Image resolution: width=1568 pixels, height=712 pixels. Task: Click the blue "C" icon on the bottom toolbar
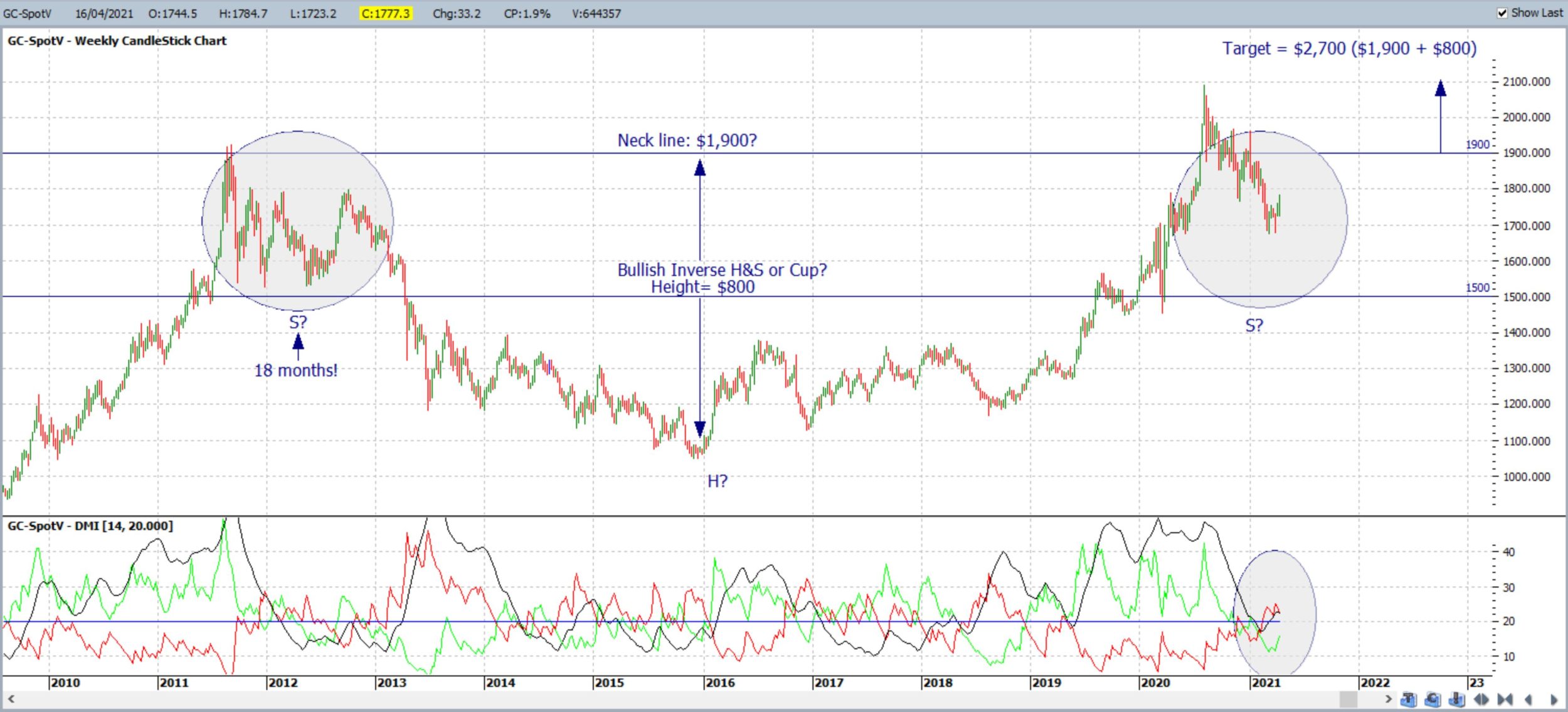pos(1433,699)
